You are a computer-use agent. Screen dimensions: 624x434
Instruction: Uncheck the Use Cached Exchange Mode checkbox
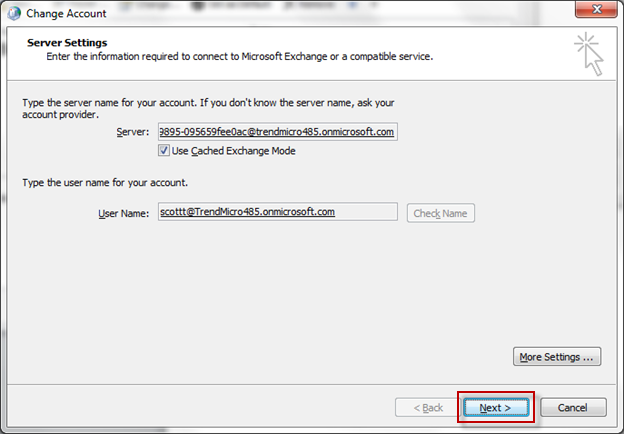(x=164, y=151)
